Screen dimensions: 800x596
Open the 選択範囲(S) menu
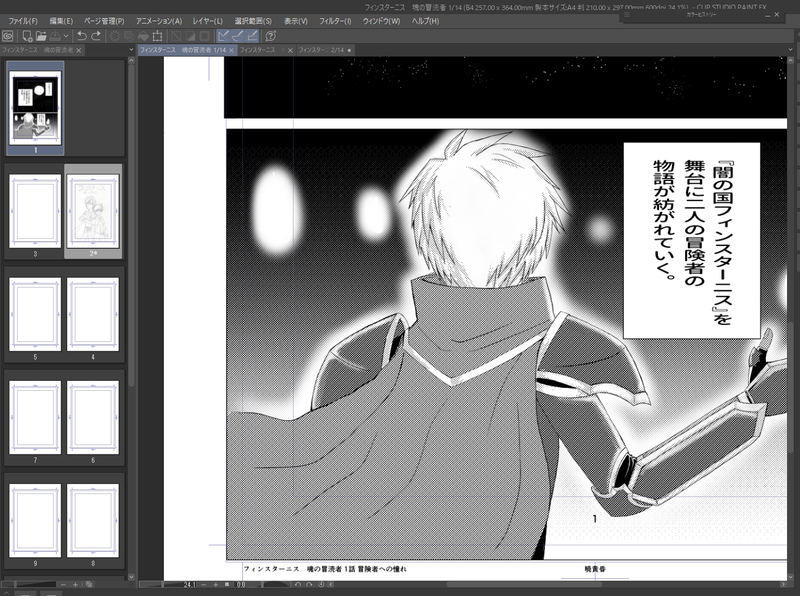click(253, 21)
